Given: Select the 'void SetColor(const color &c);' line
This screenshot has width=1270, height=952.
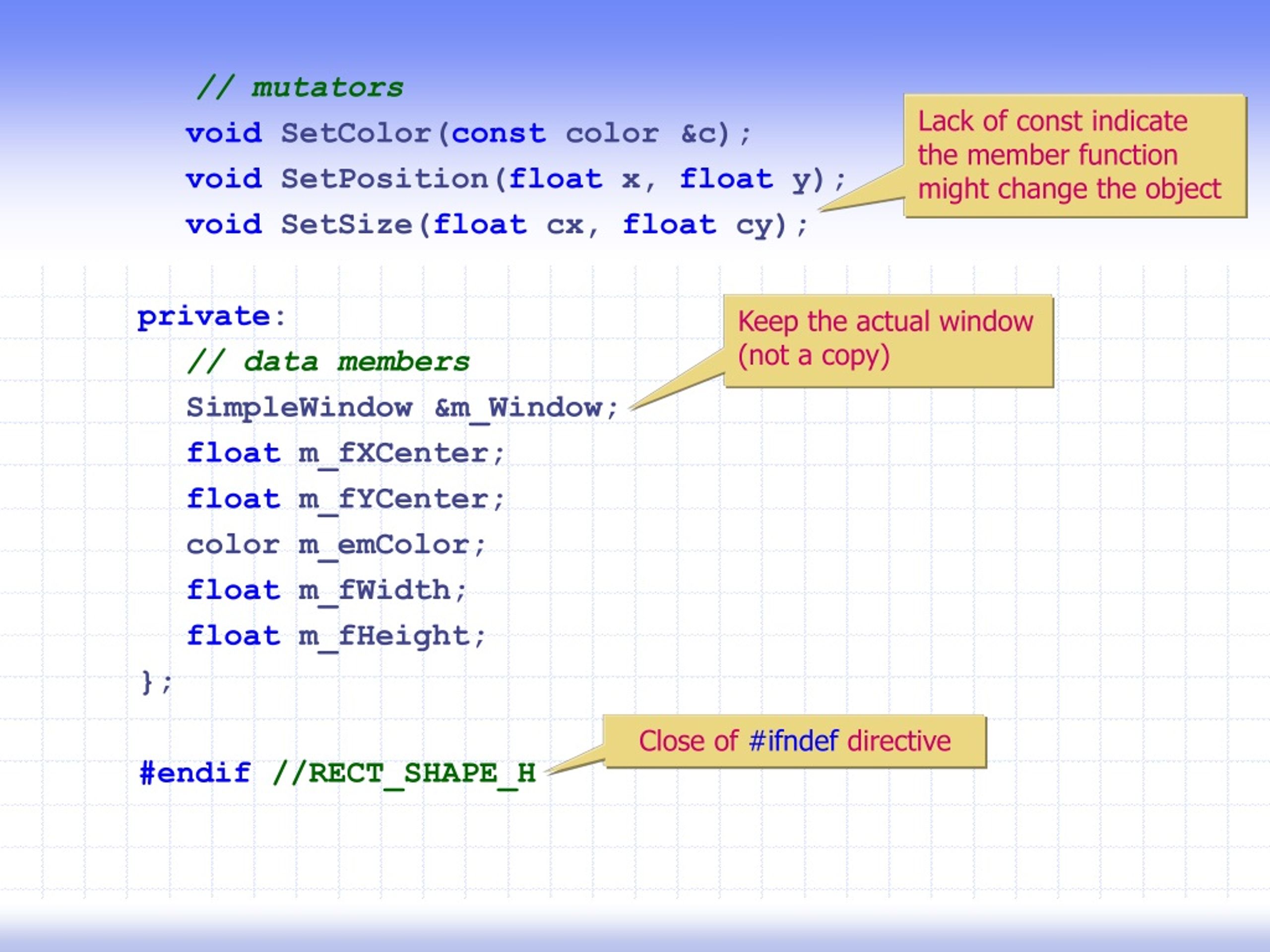Looking at the screenshot, I should (468, 134).
